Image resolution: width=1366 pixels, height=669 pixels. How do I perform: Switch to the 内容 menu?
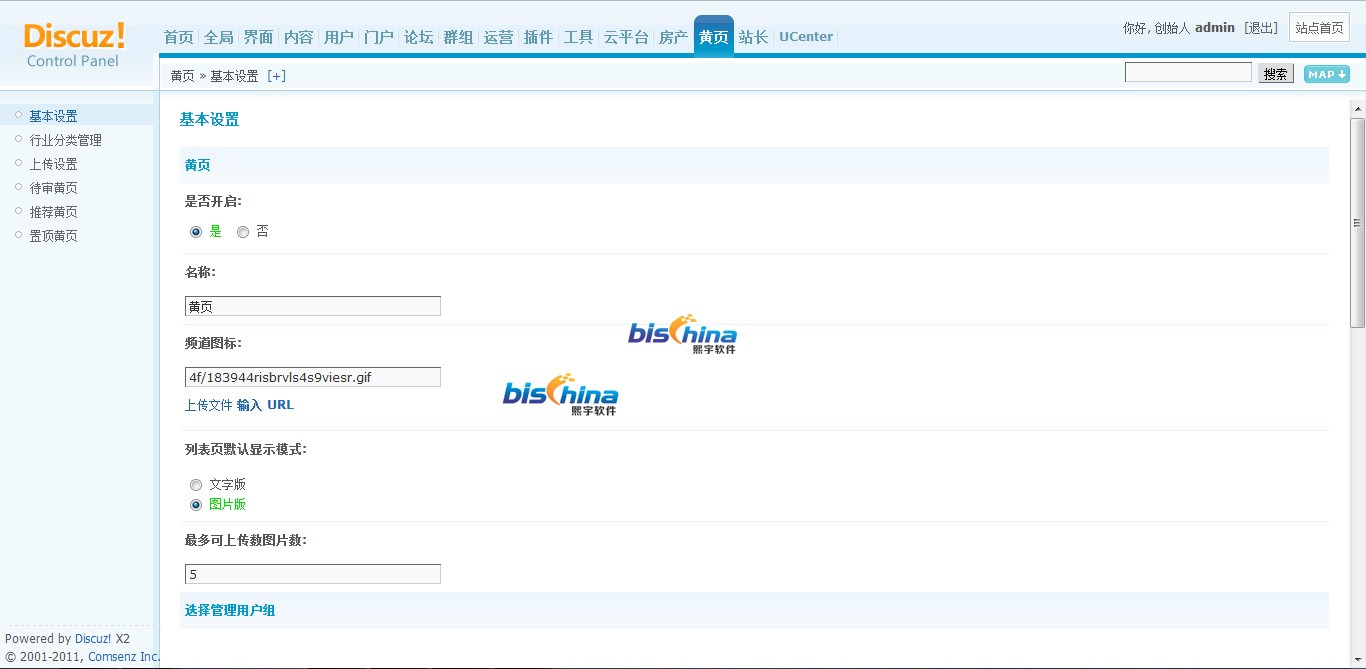point(299,37)
